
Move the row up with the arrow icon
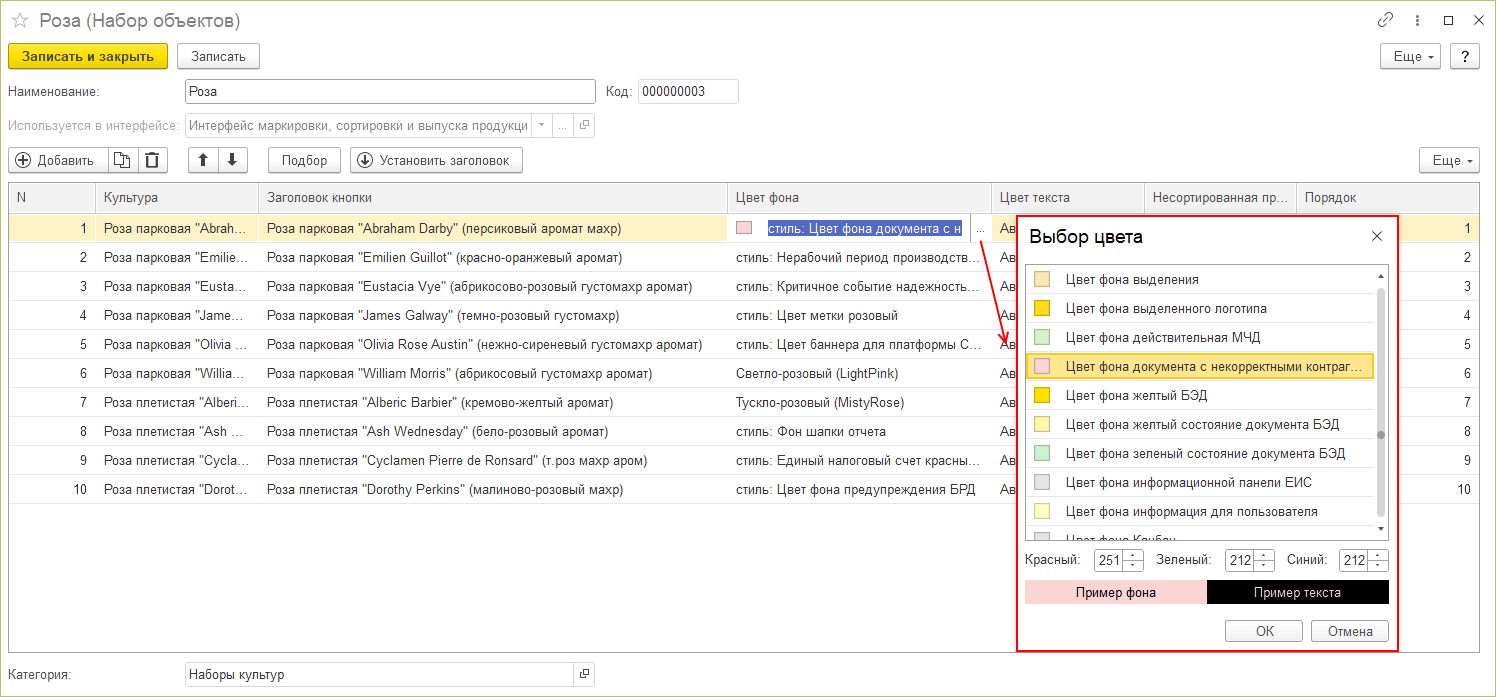pos(203,160)
